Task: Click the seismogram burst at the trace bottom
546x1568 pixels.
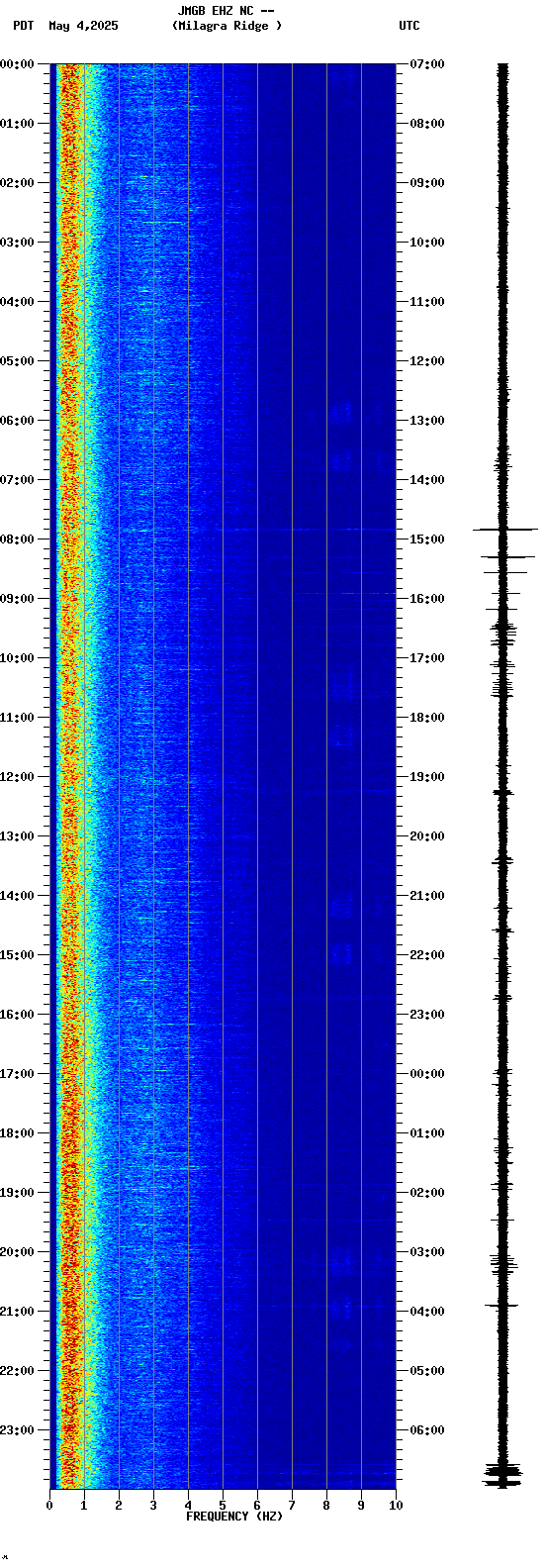Action: tap(503, 1474)
